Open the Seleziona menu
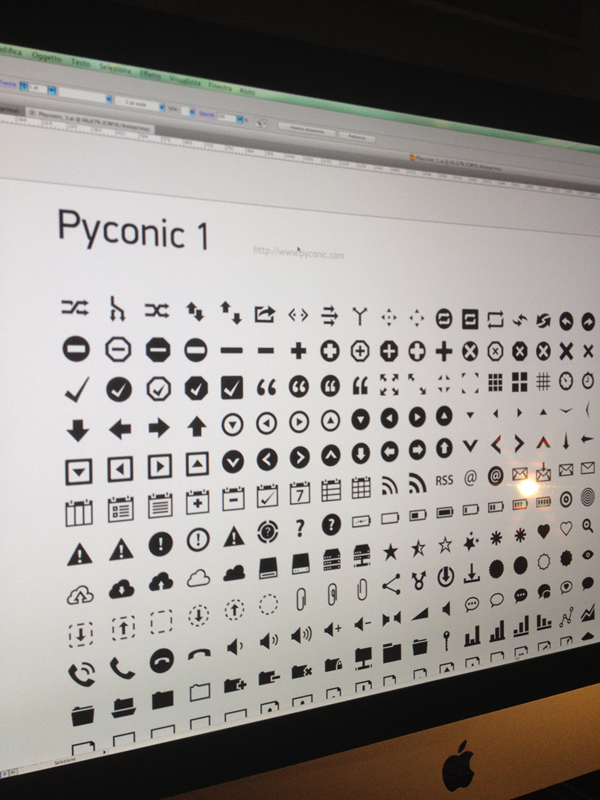The height and width of the screenshot is (800, 600). (x=115, y=68)
